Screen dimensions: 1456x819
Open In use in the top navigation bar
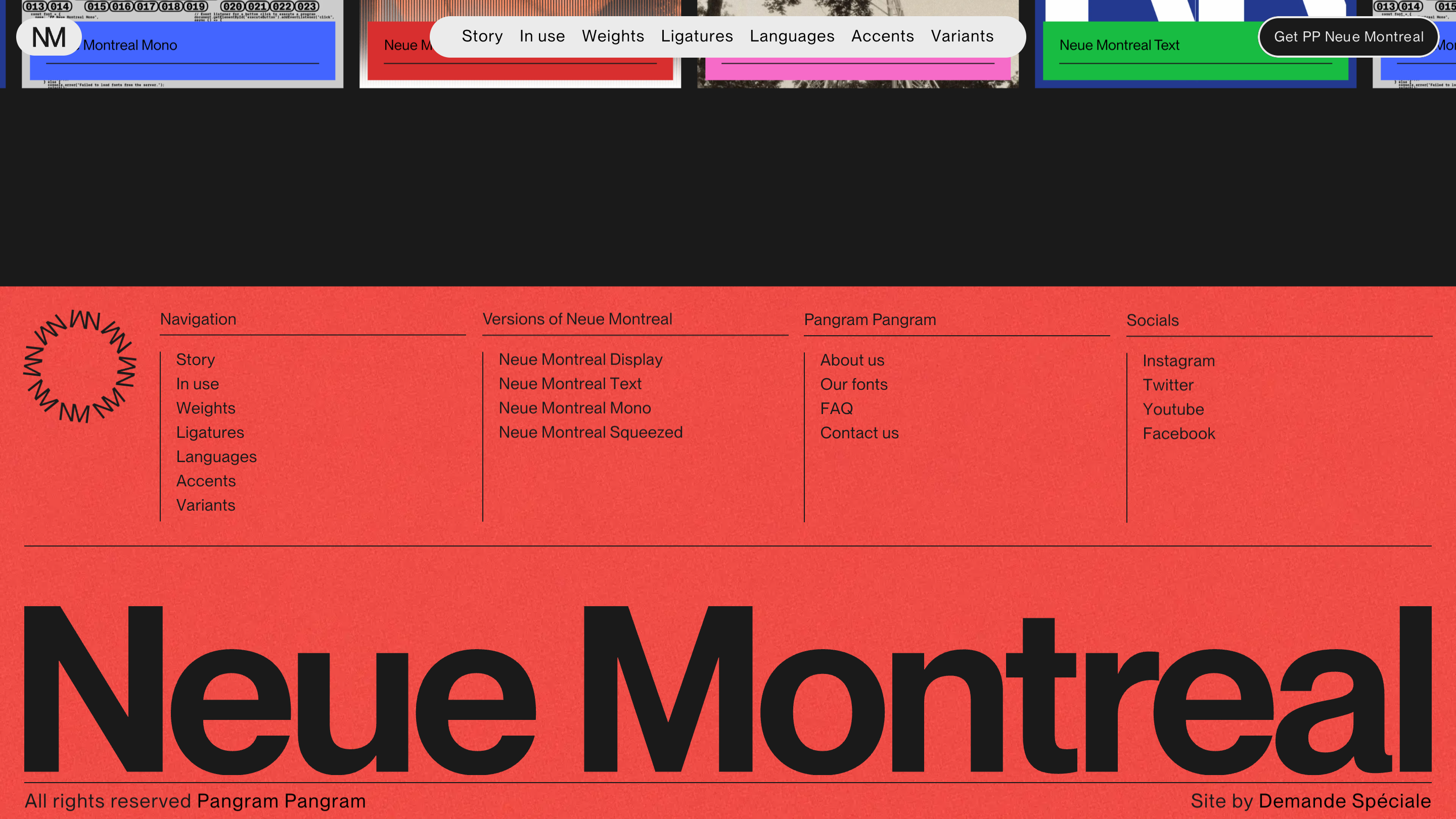click(542, 36)
